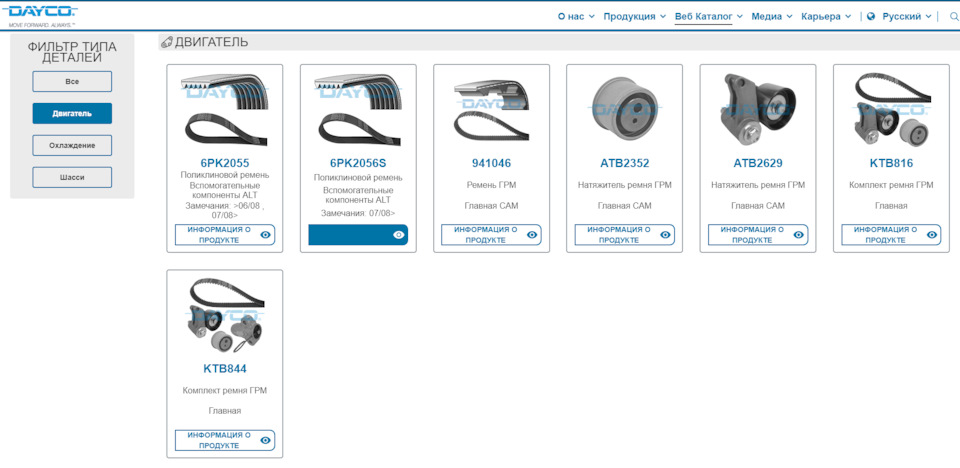Open product info for 941046
Image resolution: width=960 pixels, height=468 pixels.
coord(491,235)
